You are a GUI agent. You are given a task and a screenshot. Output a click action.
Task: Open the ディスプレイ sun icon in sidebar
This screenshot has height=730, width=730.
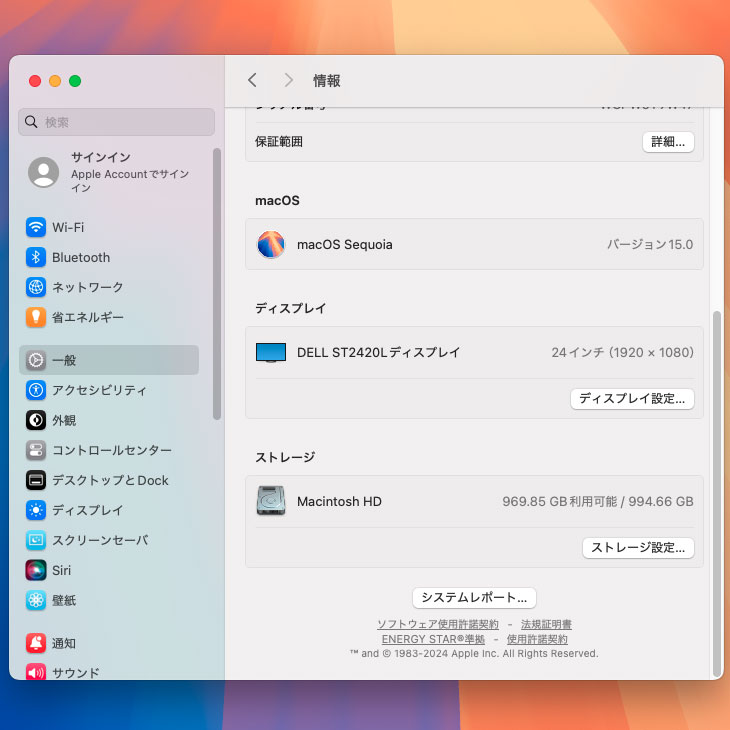click(36, 510)
